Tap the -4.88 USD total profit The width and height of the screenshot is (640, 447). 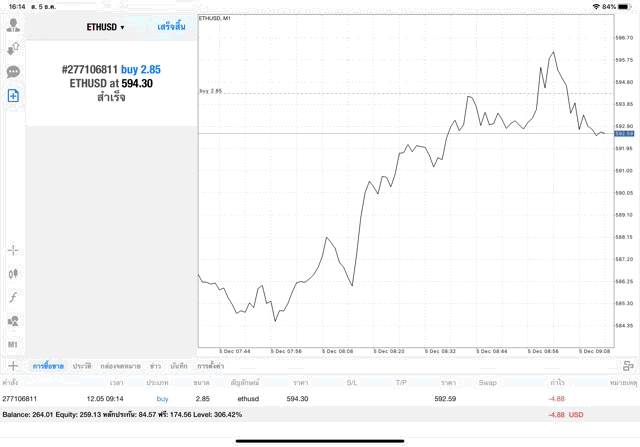(x=566, y=415)
